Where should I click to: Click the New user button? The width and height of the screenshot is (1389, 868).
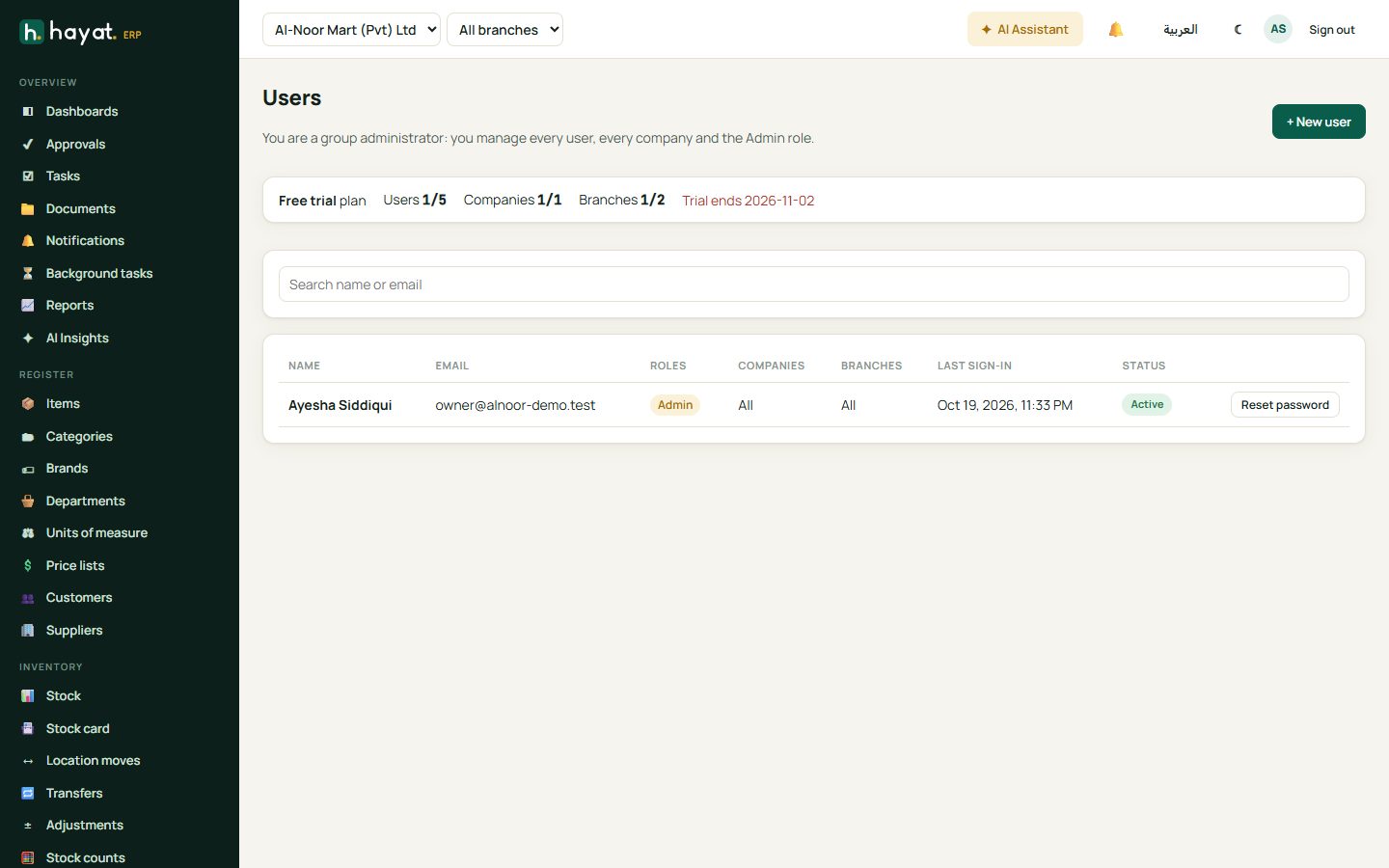[1319, 122]
